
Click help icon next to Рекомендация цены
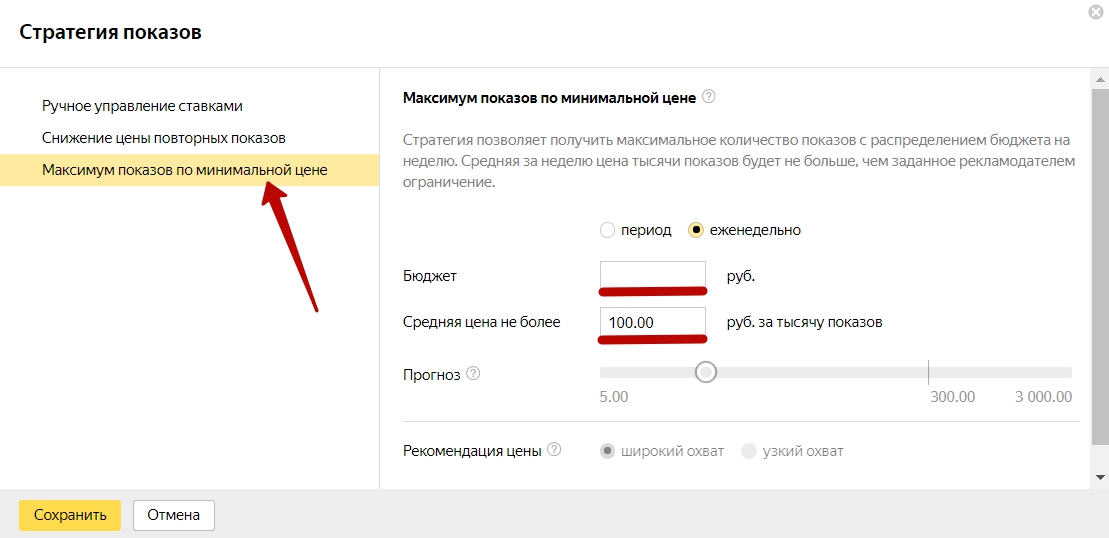(553, 450)
